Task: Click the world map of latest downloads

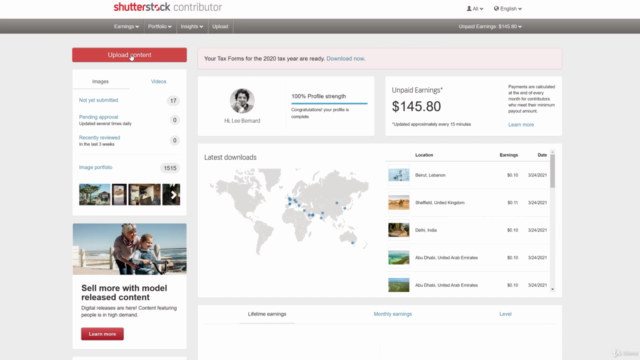Action: 289,211
